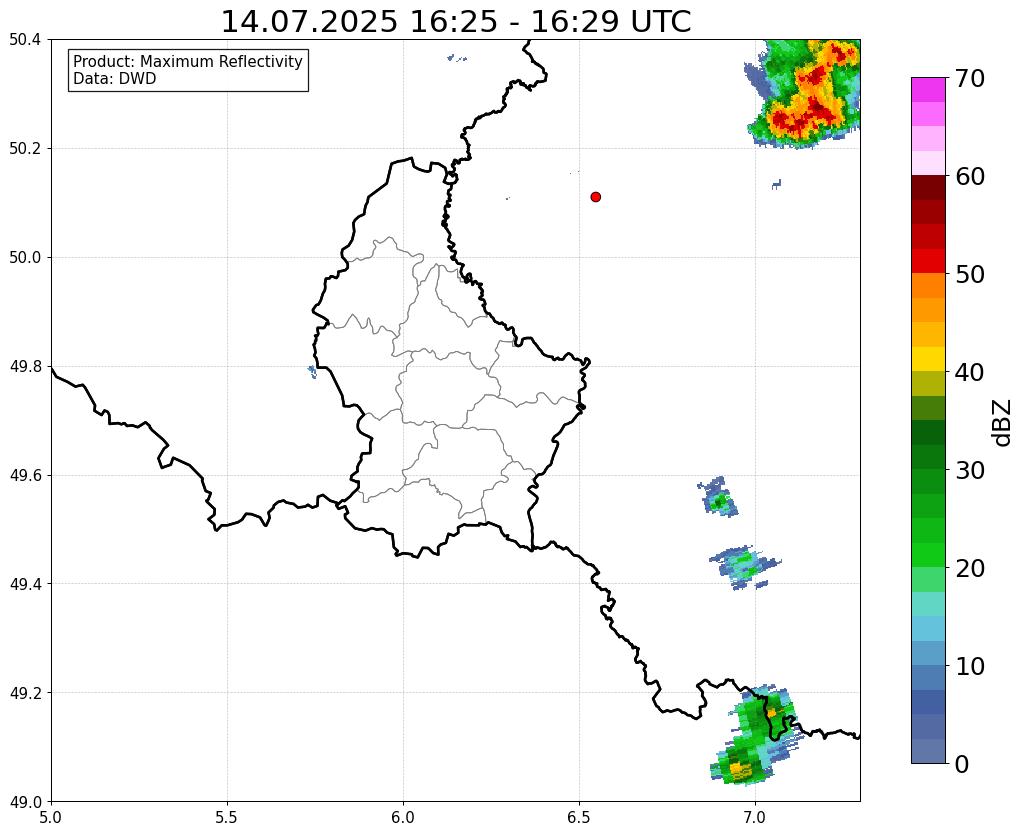
Task: Click longitude axis label 6.0
Action: point(403,818)
